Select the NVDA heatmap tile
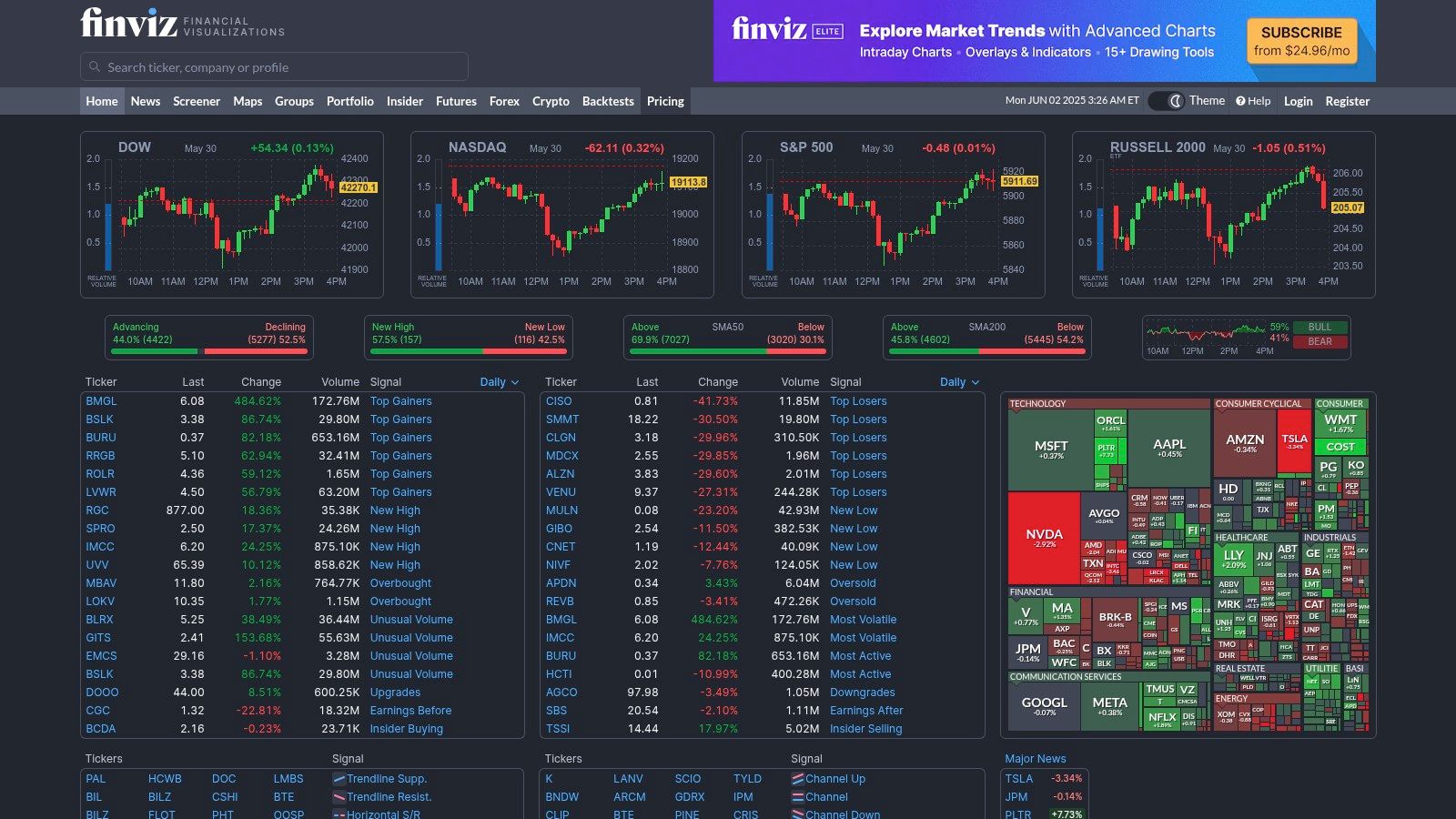The width and height of the screenshot is (1456, 819). (x=1044, y=538)
